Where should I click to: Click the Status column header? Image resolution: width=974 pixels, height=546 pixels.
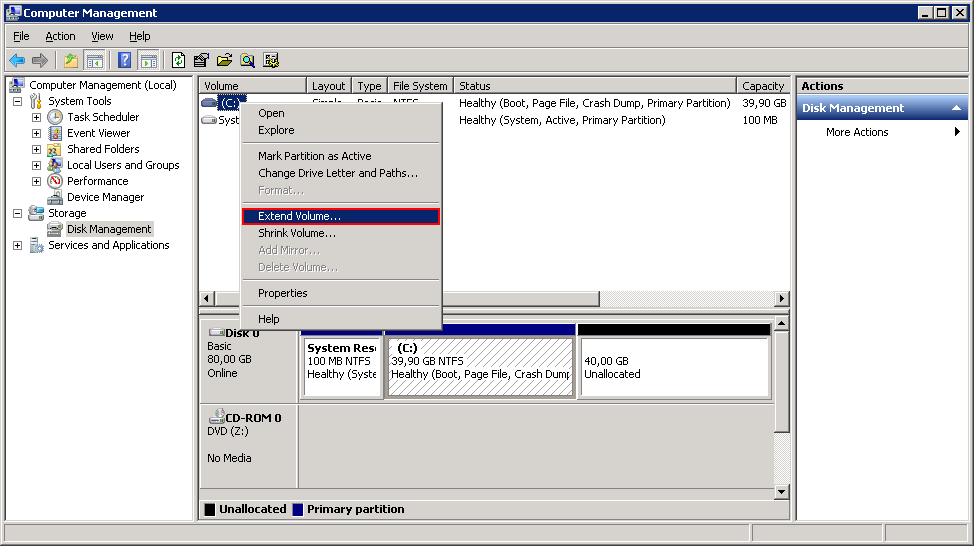coord(595,86)
